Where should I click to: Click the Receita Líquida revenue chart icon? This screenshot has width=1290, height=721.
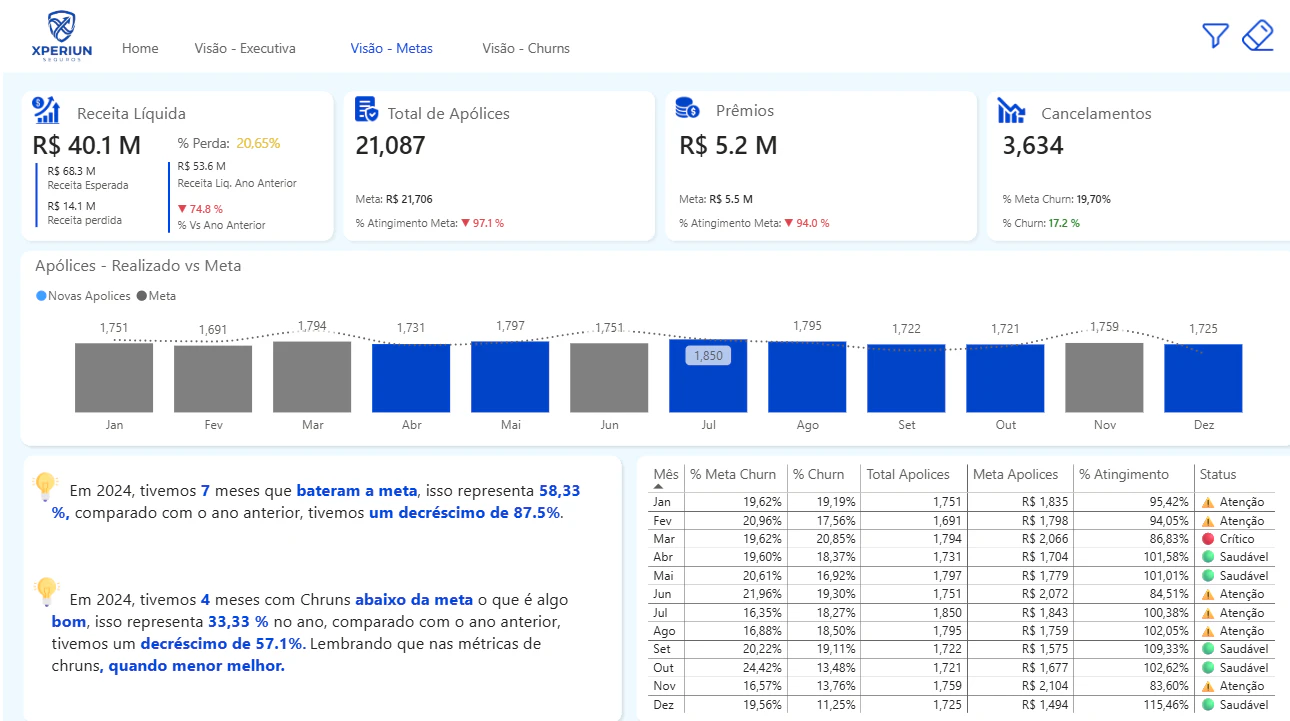(47, 110)
